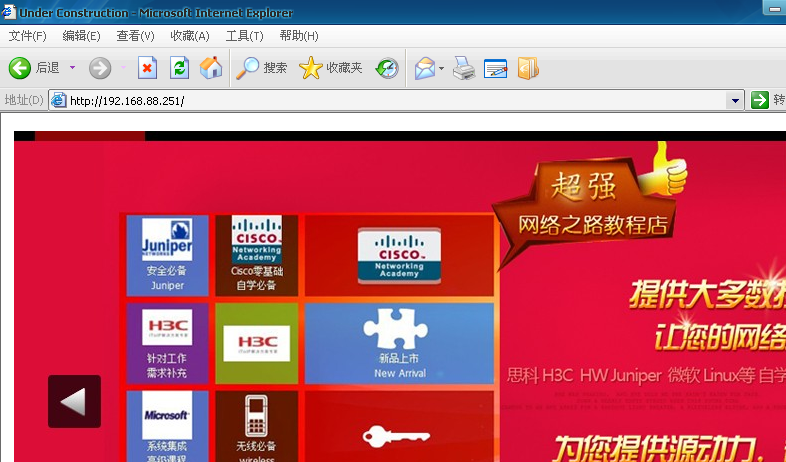
Task: Go to the Home page icon
Action: [211, 68]
